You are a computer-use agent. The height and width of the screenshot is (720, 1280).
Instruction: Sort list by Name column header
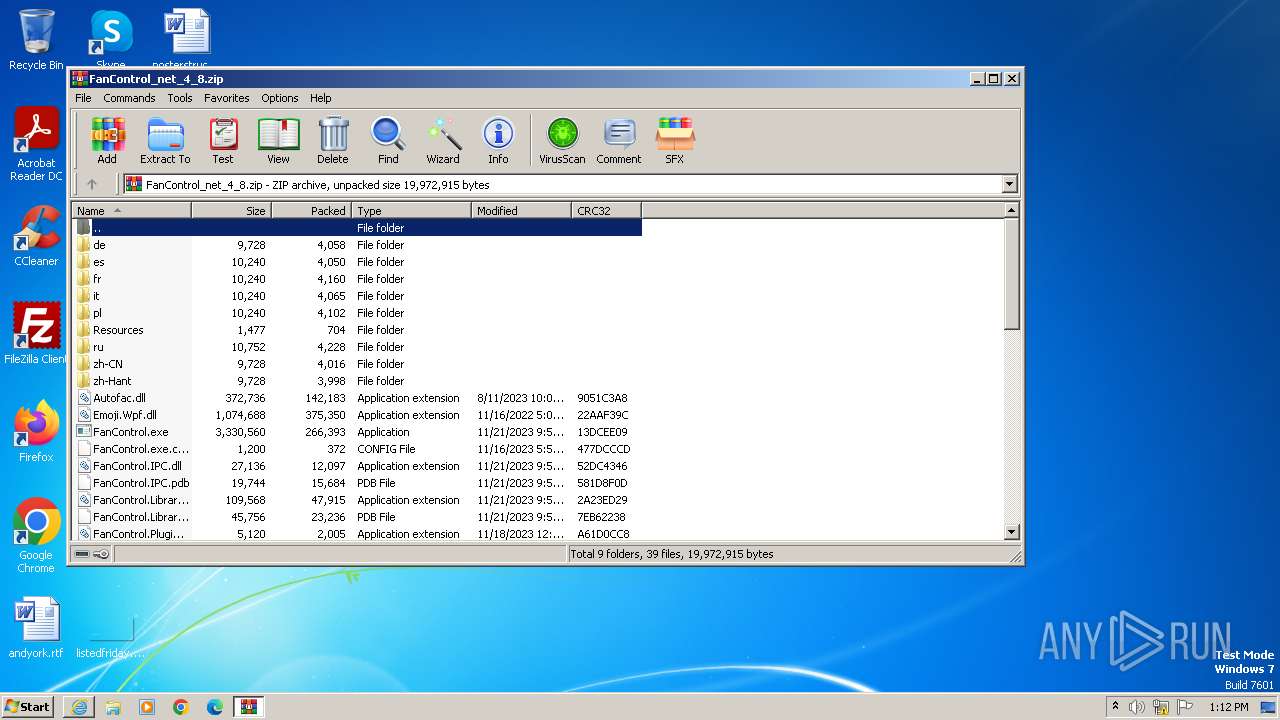(x=131, y=210)
